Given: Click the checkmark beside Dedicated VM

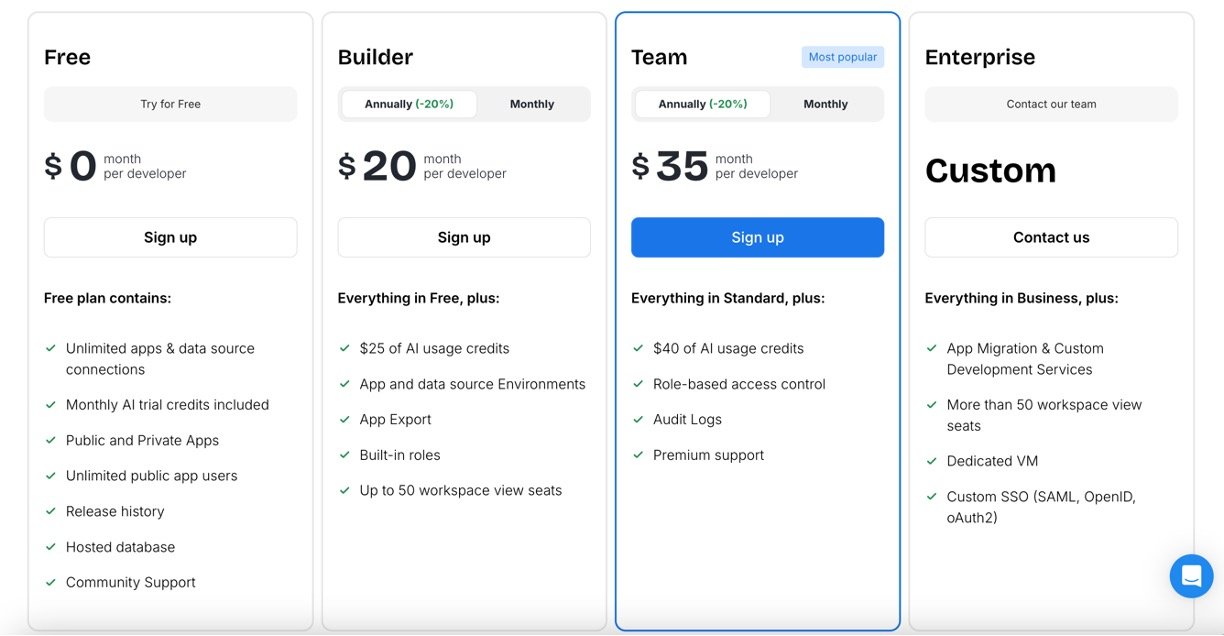Looking at the screenshot, I should pos(932,461).
